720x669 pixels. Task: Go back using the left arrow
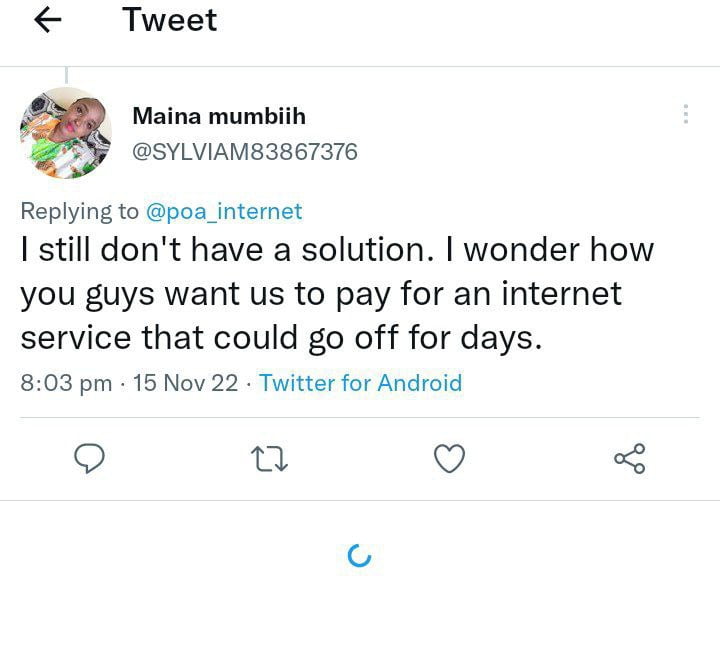(x=48, y=21)
